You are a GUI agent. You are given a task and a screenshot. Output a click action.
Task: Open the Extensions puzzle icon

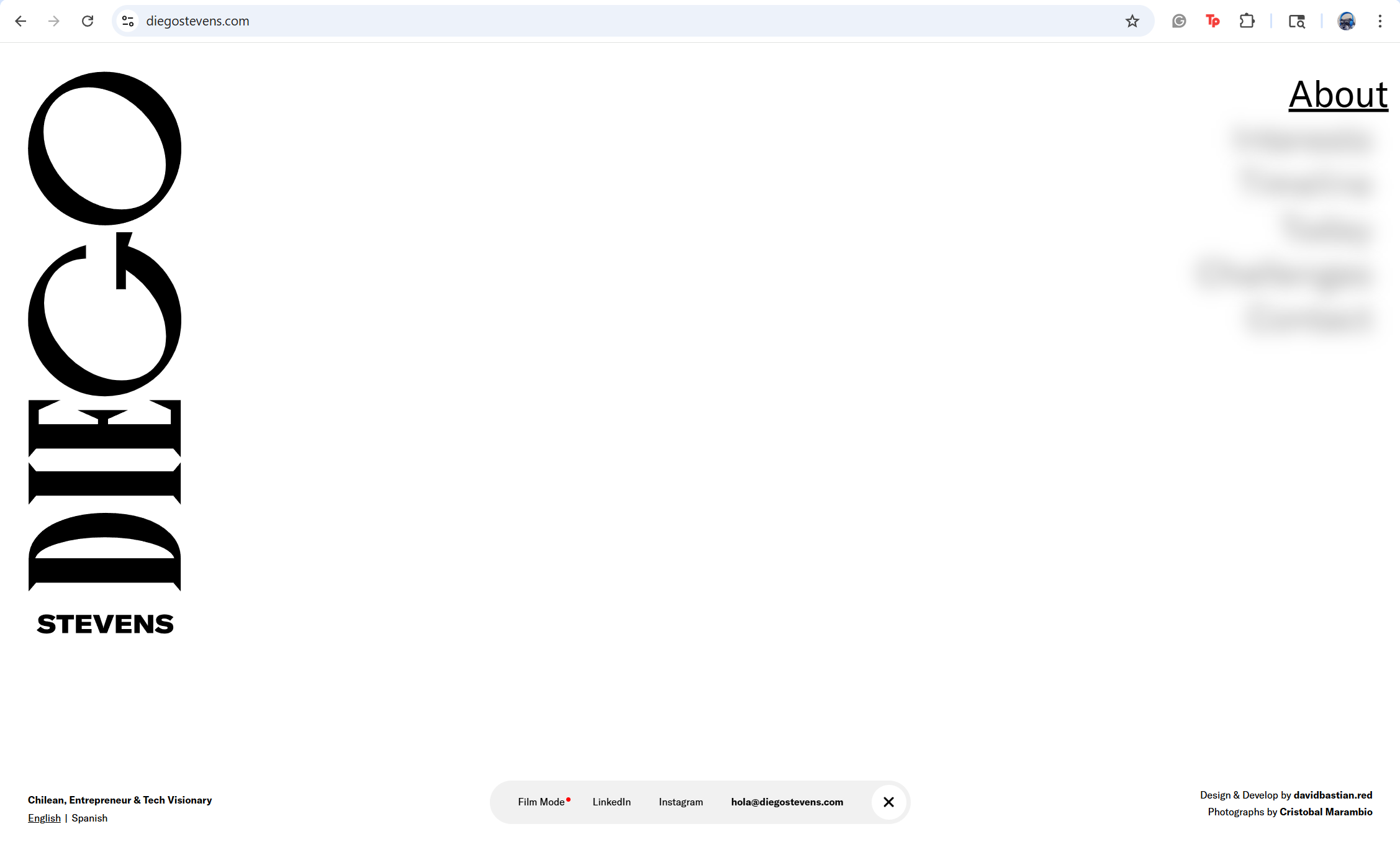(x=1247, y=21)
